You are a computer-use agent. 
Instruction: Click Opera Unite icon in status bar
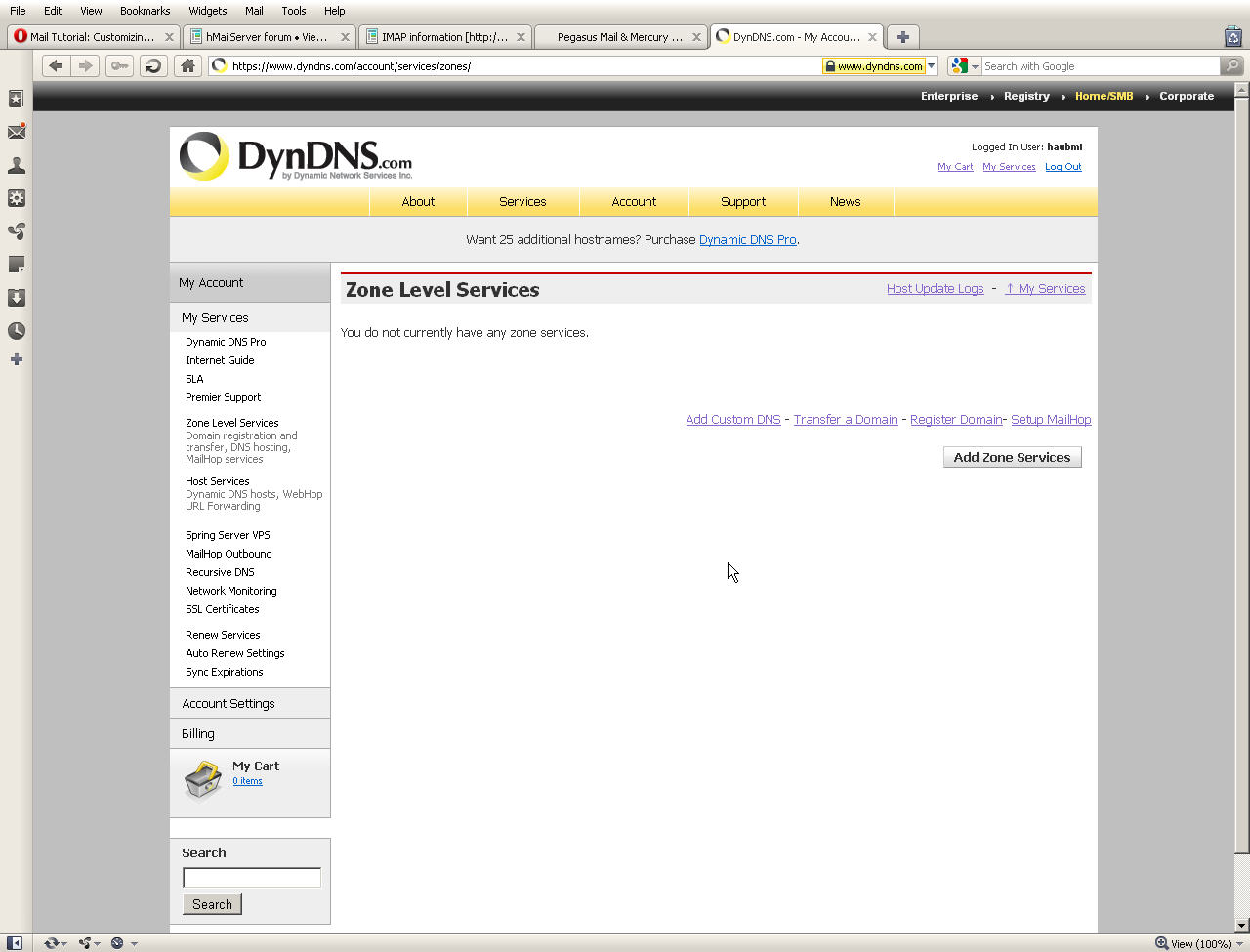click(x=85, y=943)
